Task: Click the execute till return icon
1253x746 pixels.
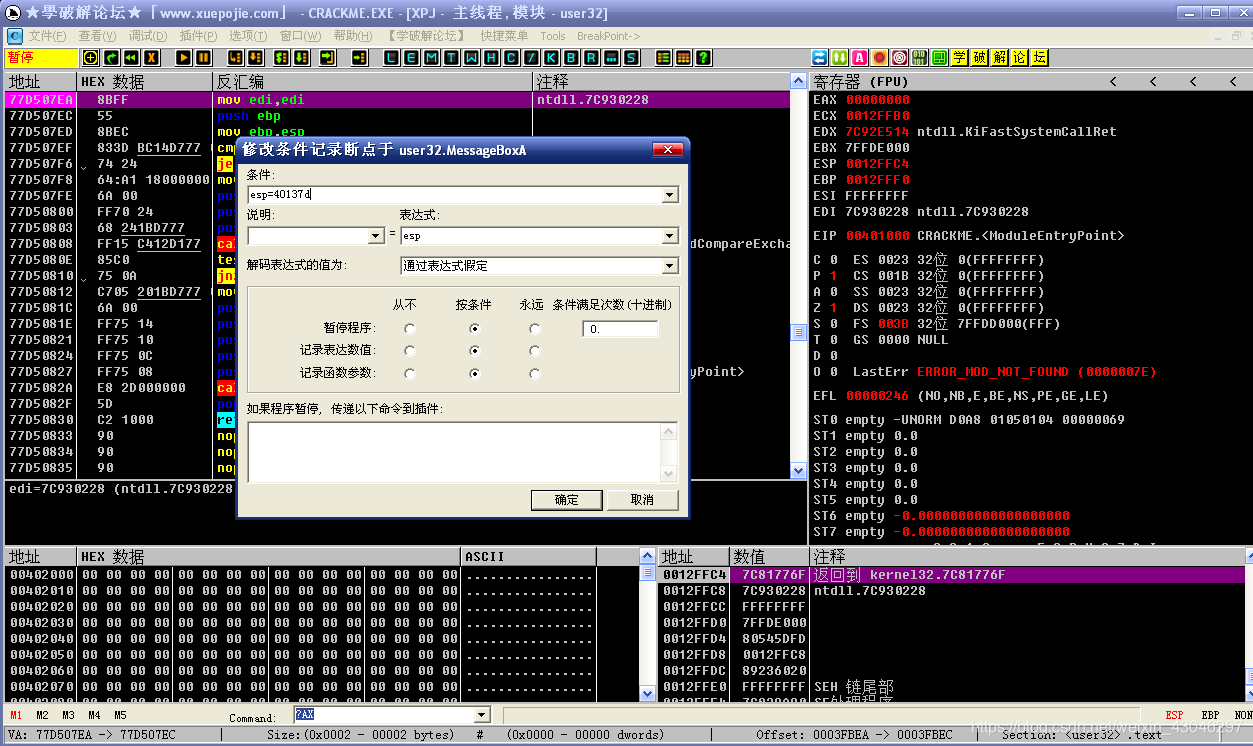Action: pyautogui.click(x=326, y=58)
